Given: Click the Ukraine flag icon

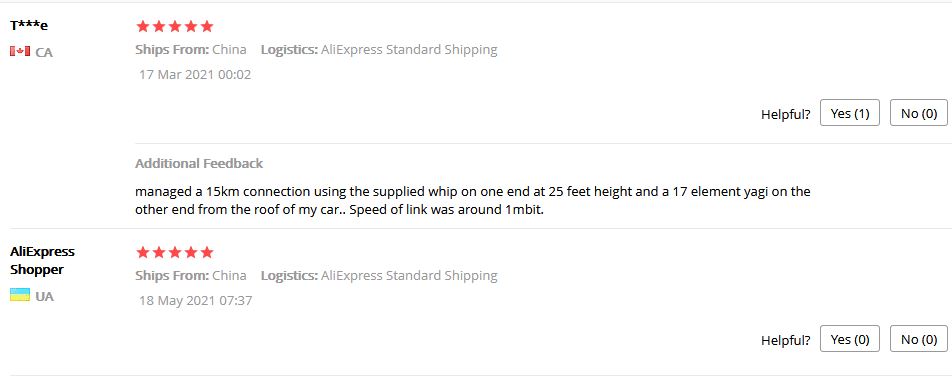Looking at the screenshot, I should tap(20, 296).
